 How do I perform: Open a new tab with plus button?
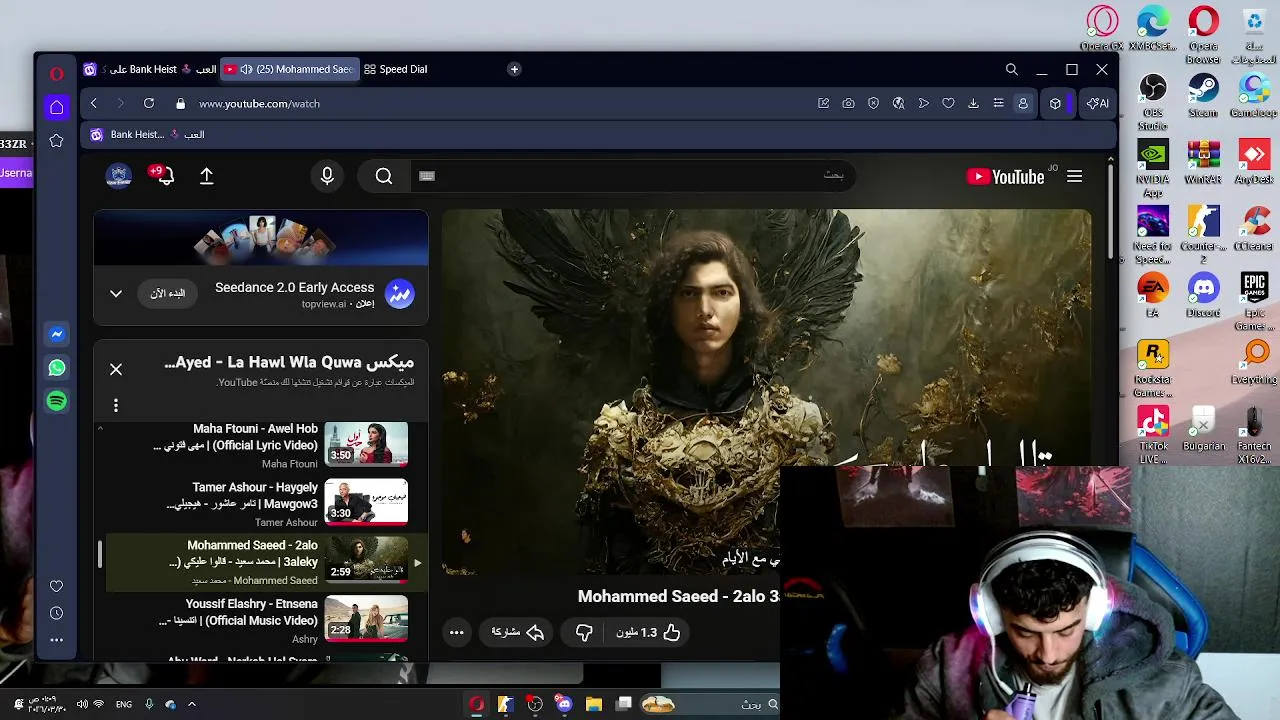click(x=514, y=69)
